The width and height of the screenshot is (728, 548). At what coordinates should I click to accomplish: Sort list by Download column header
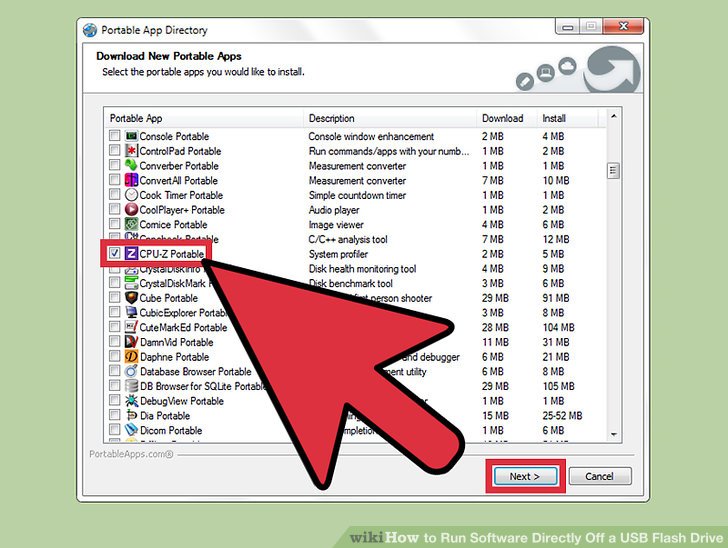[507, 118]
